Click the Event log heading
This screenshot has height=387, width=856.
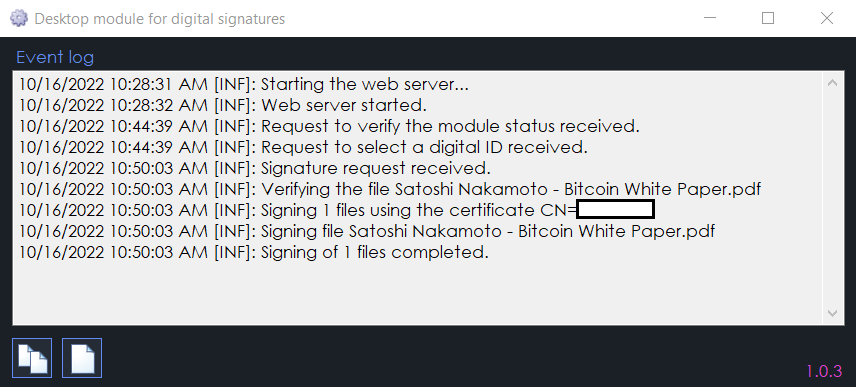click(x=55, y=57)
